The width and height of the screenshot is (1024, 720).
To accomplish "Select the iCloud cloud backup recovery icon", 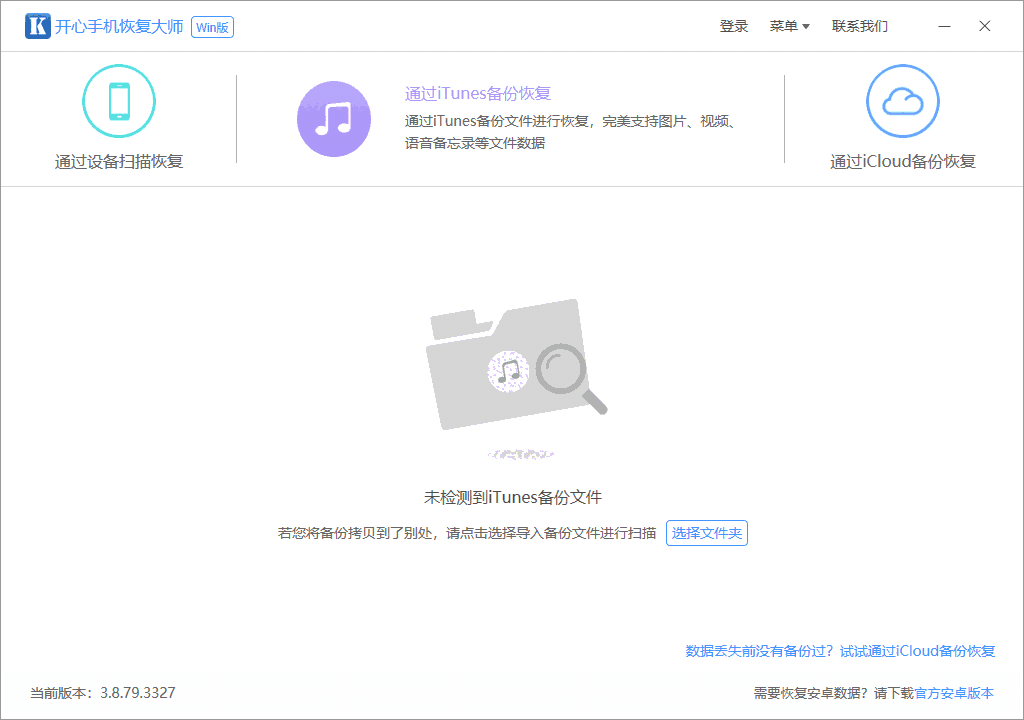I will coord(902,101).
